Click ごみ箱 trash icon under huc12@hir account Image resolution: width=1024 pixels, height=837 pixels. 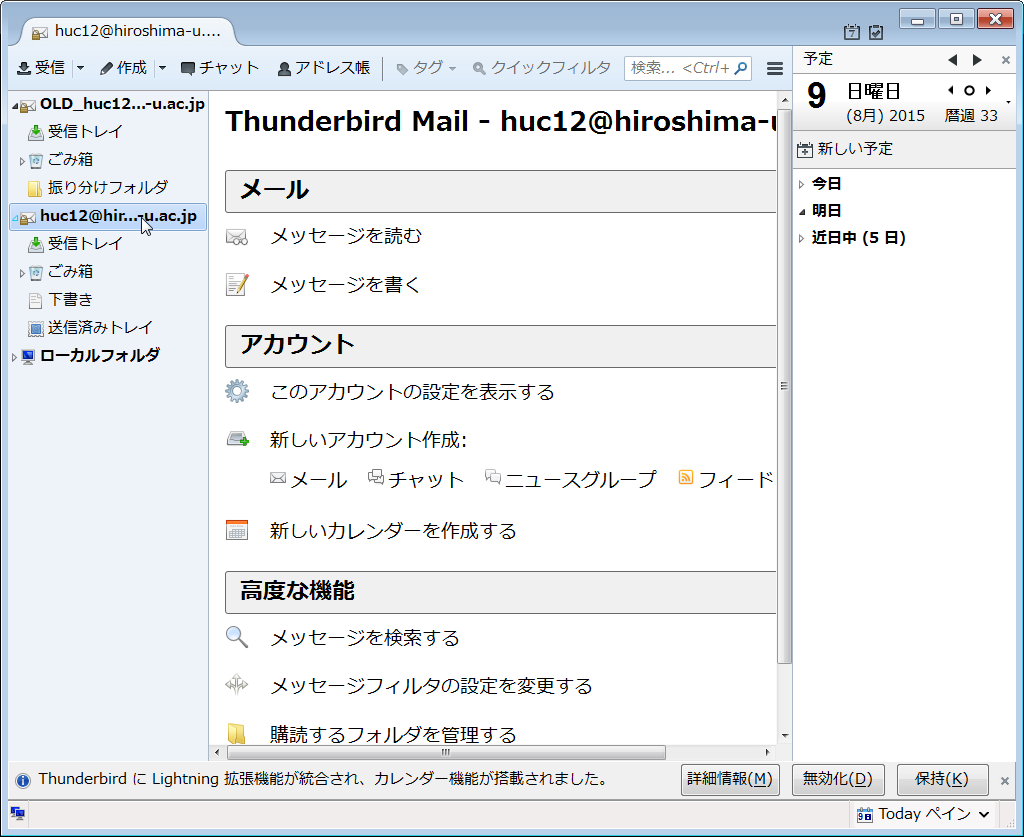35,272
